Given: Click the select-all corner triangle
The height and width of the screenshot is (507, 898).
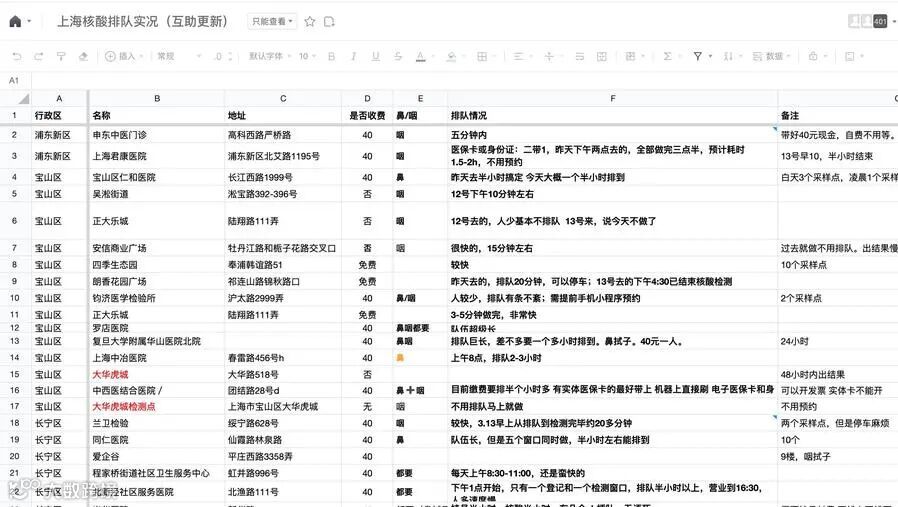Looking at the screenshot, I should pyautogui.click(x=23, y=99).
